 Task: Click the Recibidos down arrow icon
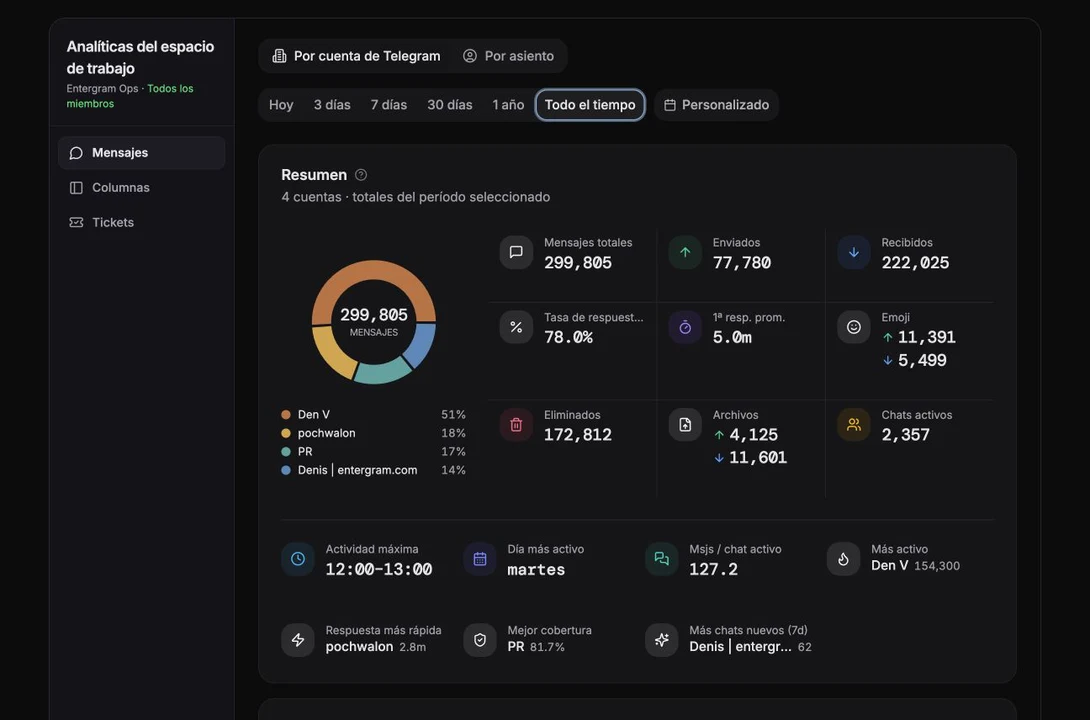tap(854, 252)
